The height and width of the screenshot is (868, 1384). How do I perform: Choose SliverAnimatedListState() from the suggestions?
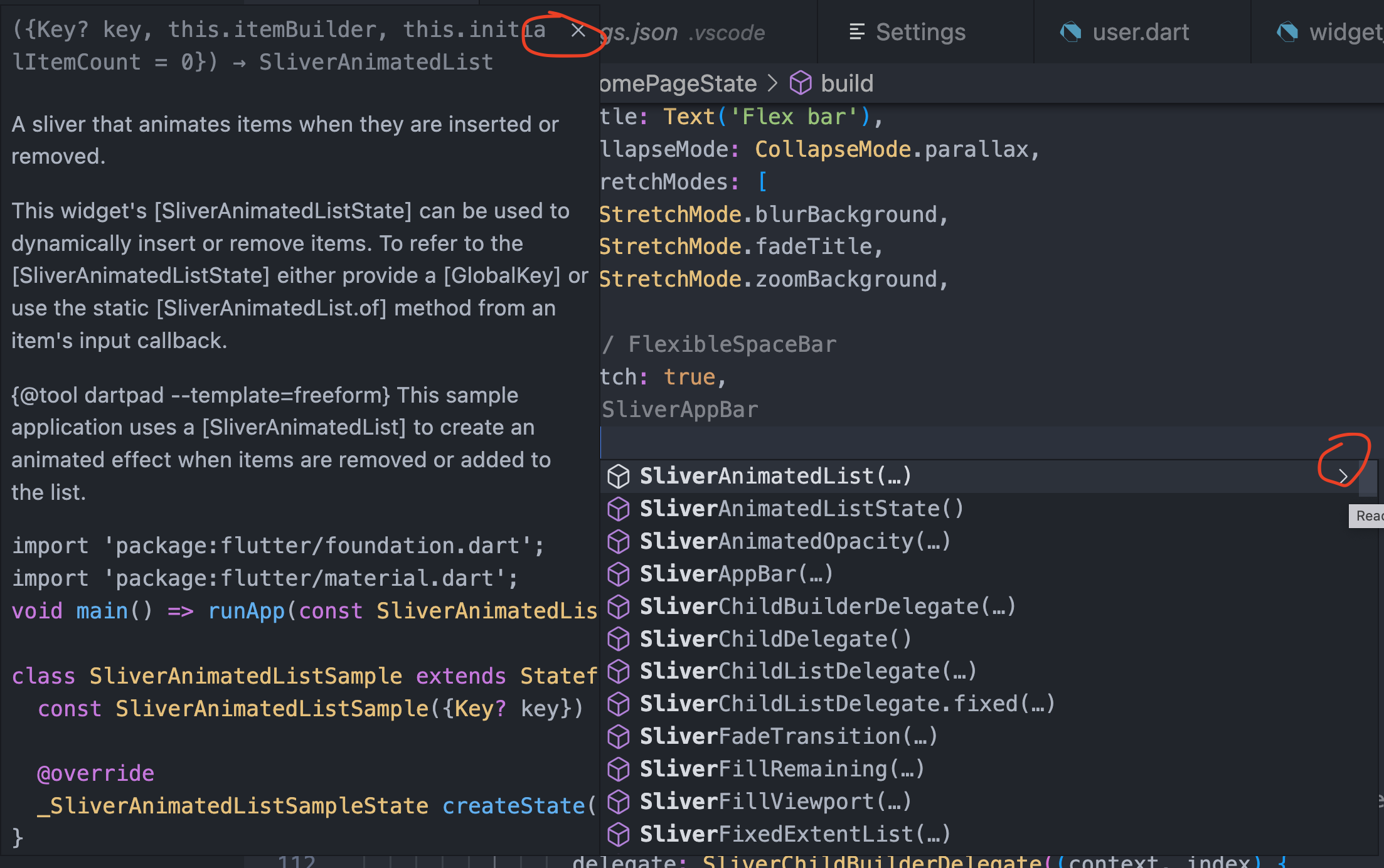coord(988,509)
